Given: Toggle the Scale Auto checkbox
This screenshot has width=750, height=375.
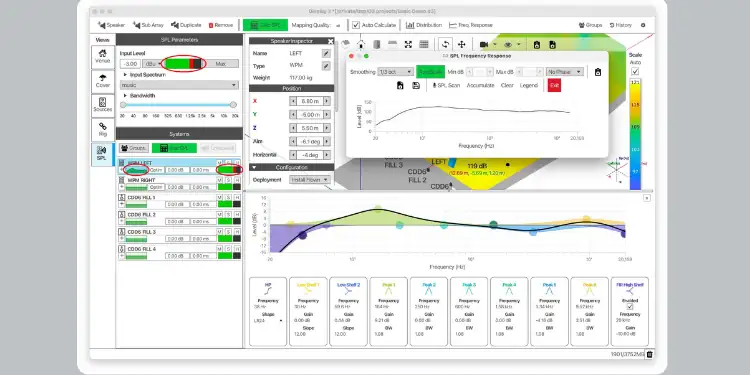Looking at the screenshot, I should click(635, 71).
